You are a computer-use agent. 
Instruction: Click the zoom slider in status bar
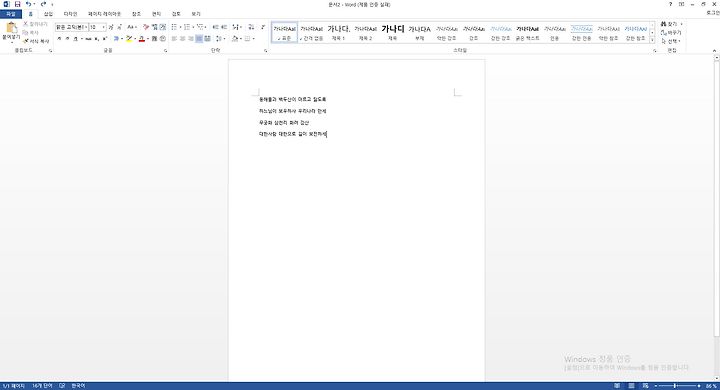point(678,386)
